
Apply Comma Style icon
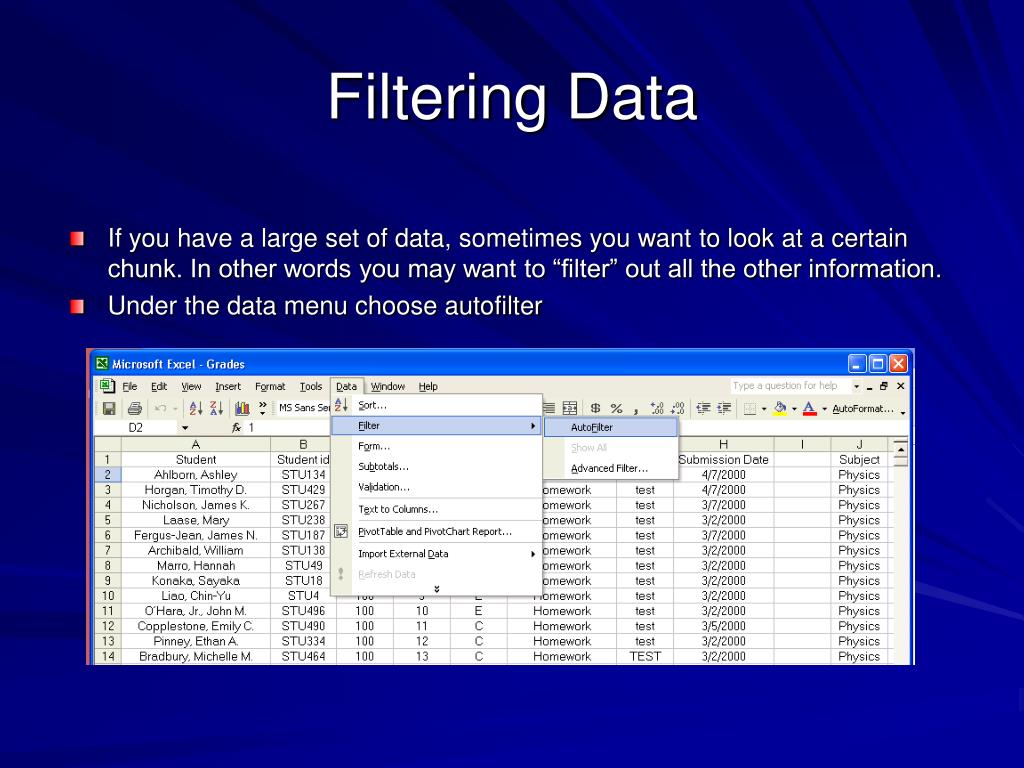pos(635,409)
